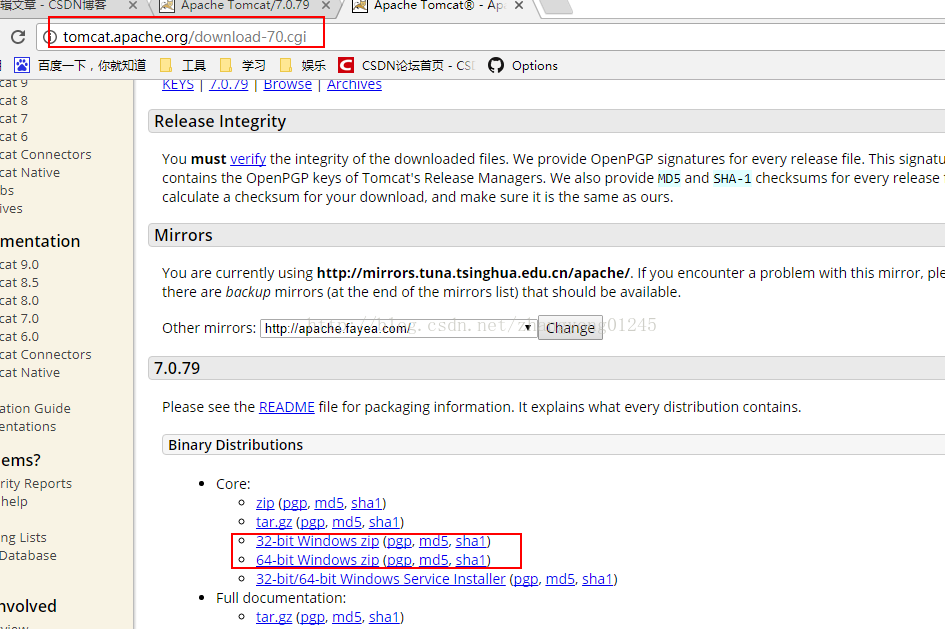
Task: Open the CSDN论坛首页 bookmark
Action: [406, 65]
